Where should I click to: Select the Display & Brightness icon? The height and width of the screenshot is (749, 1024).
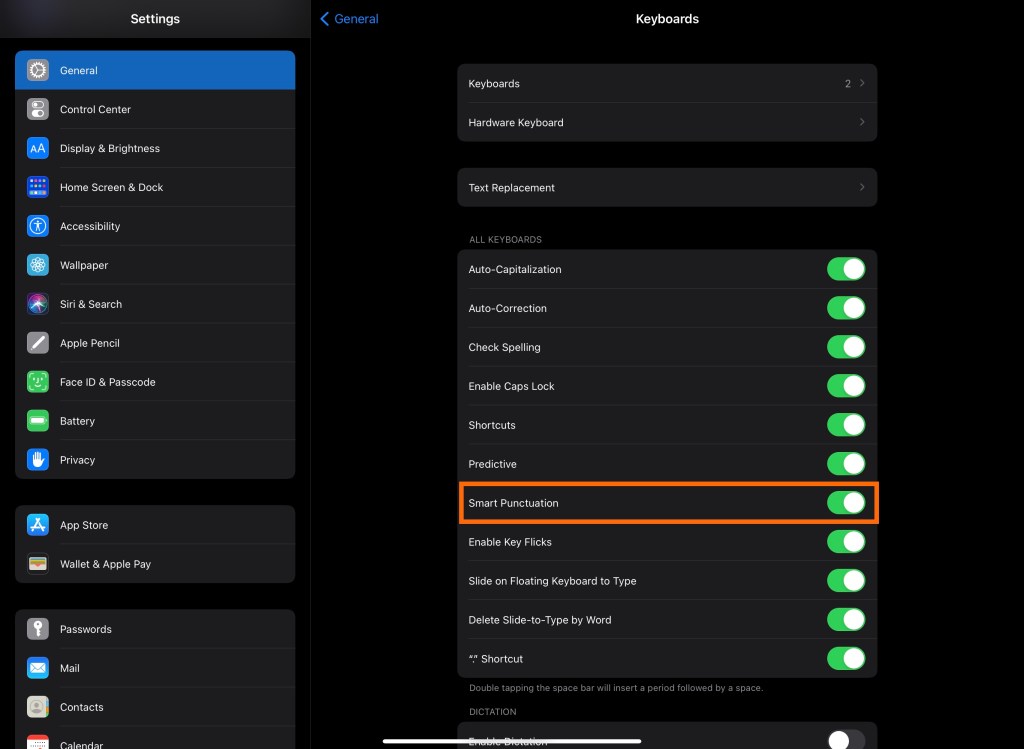coord(37,148)
